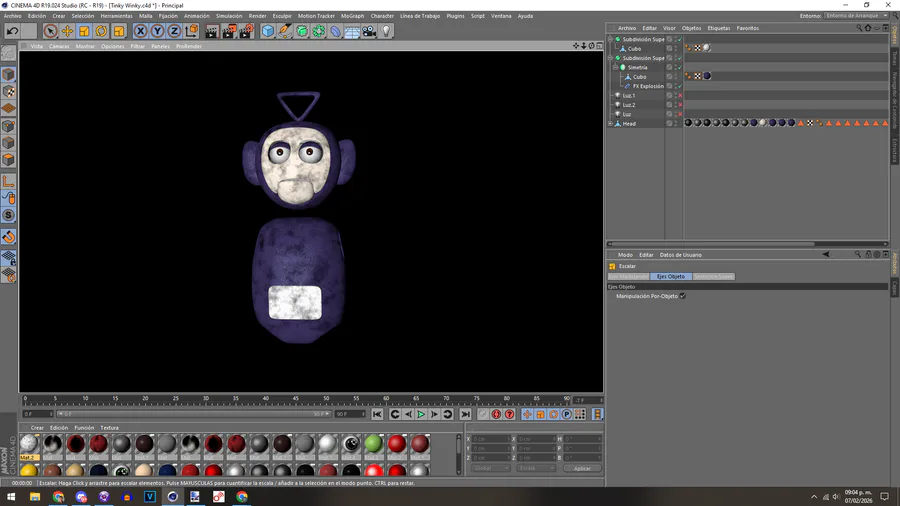The image size is (900, 506).
Task: Open the green Array modeling objects icon
Action: click(319, 31)
